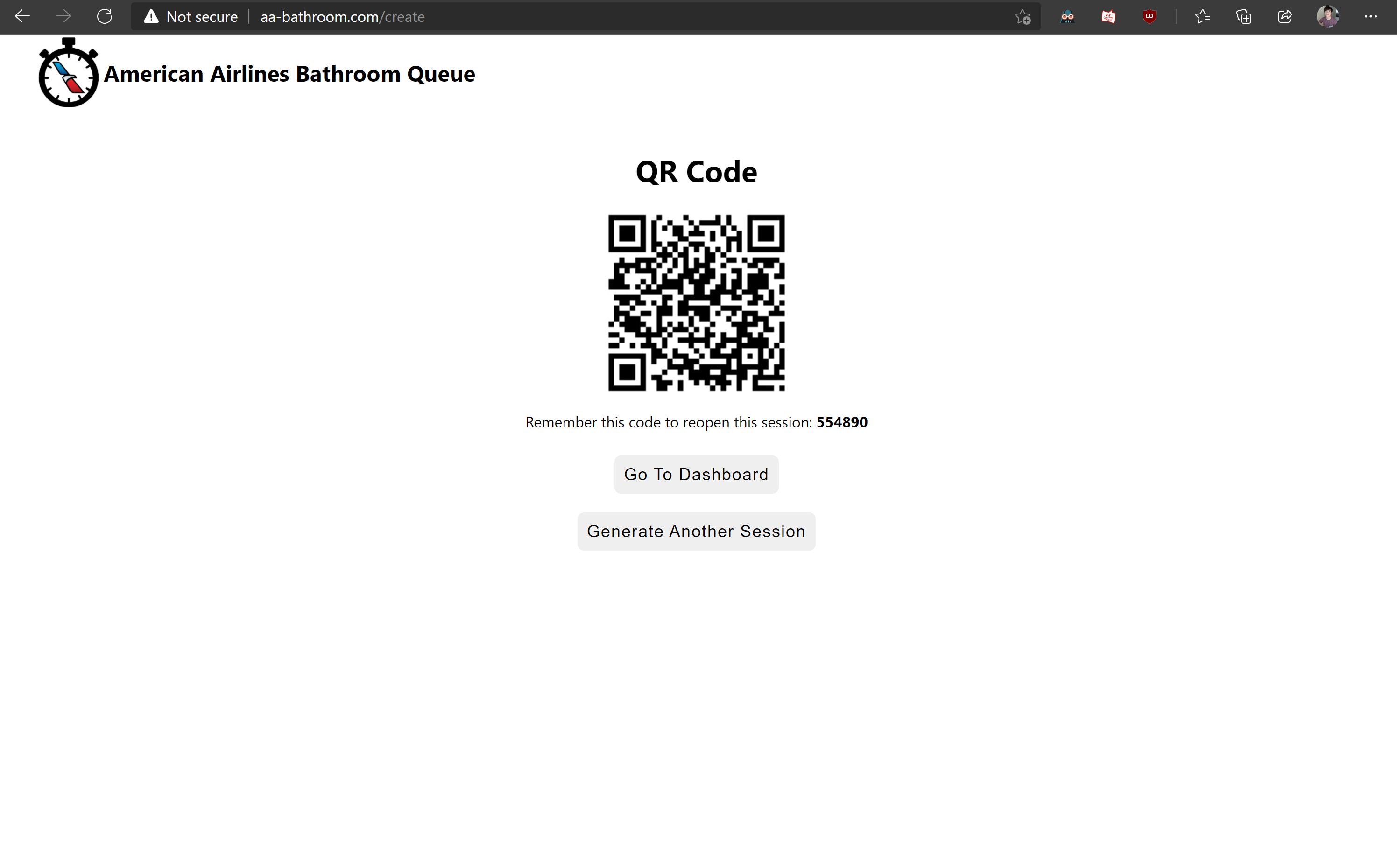The width and height of the screenshot is (1397, 868).
Task: Open the red grinning face extension
Action: coord(1108,17)
